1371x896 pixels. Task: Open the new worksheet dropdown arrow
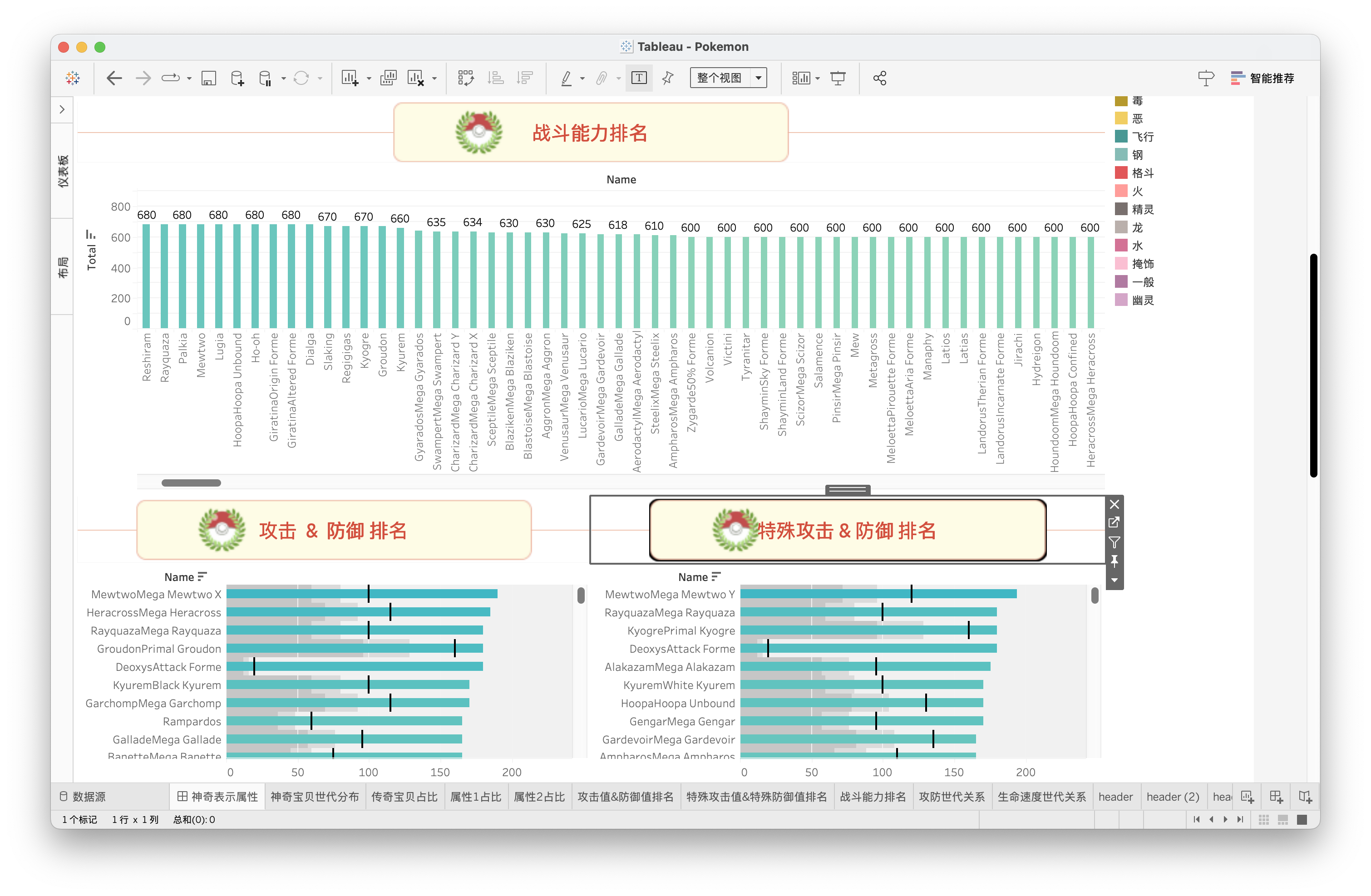pos(369,79)
